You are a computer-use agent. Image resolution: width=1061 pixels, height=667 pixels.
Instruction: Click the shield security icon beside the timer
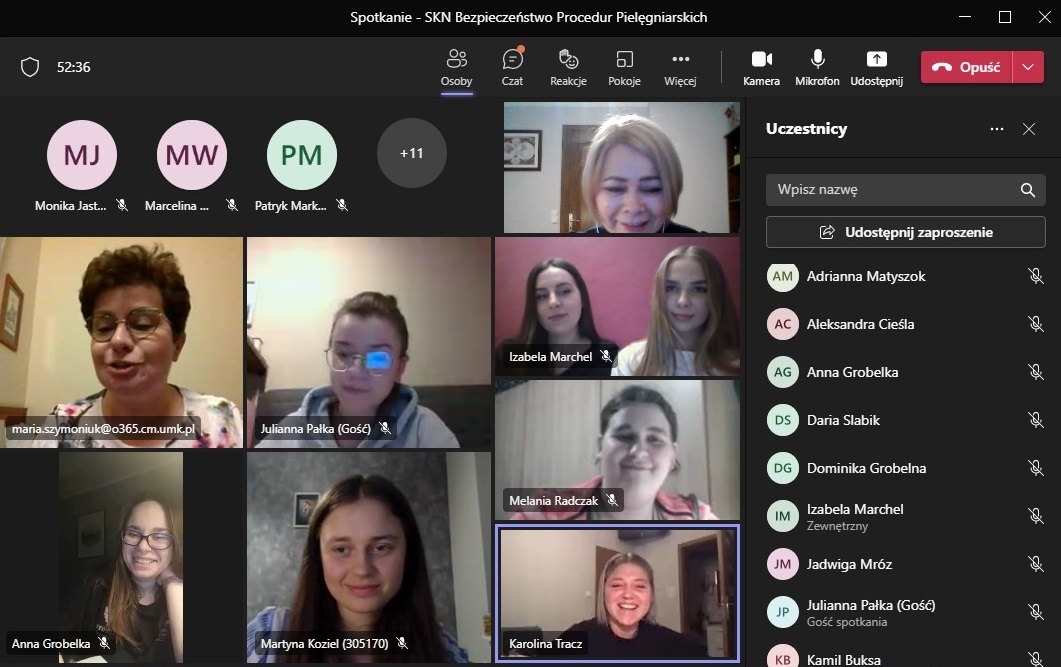(x=30, y=67)
